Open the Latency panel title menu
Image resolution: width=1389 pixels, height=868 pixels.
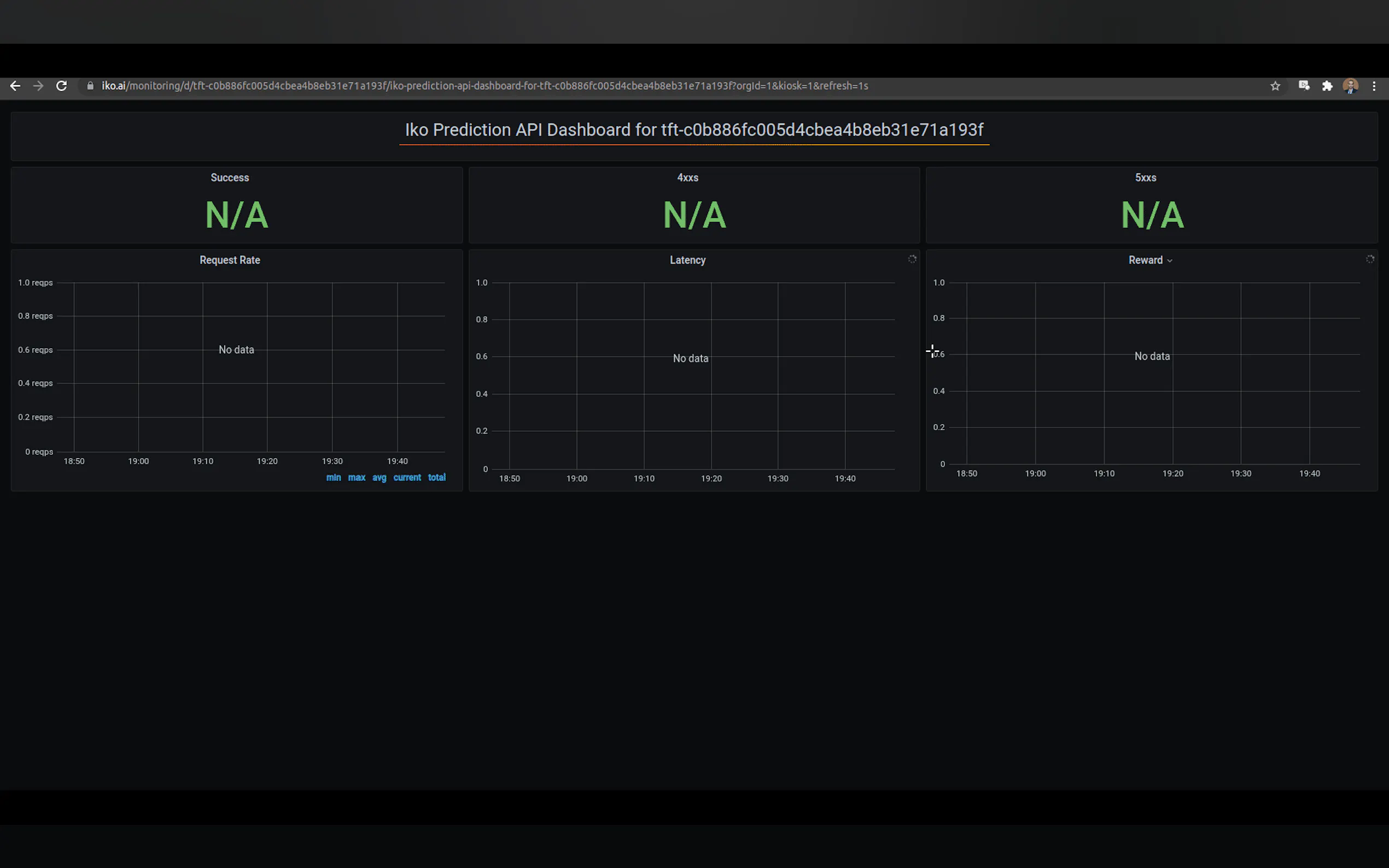[687, 260]
